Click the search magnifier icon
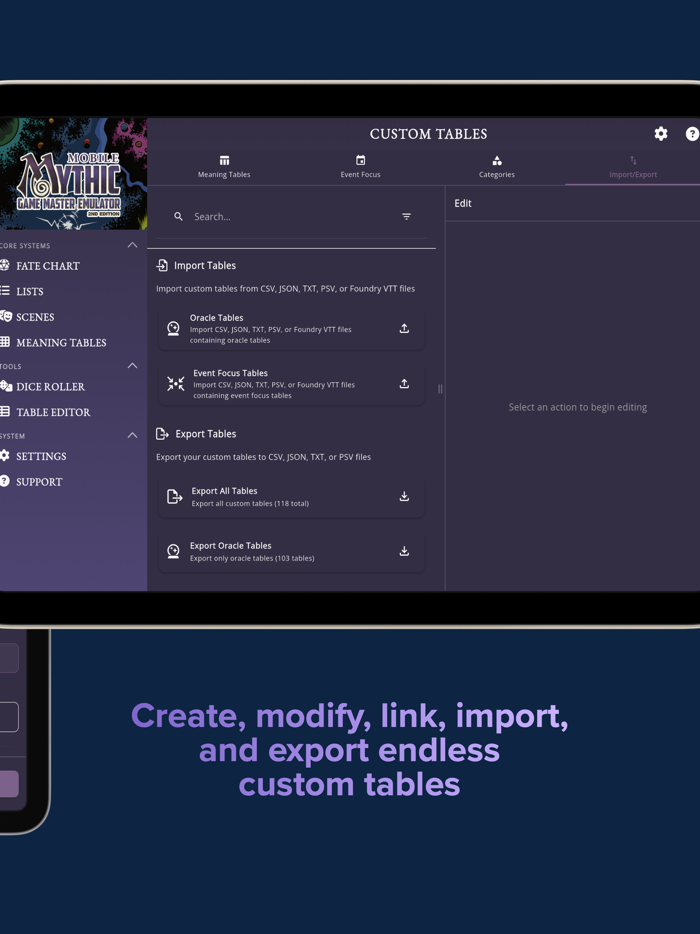Viewport: 700px width, 934px height. coord(178,217)
